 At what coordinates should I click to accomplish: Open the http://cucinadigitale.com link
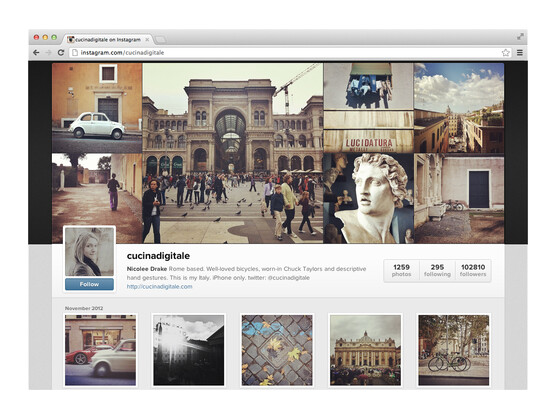coord(159,286)
